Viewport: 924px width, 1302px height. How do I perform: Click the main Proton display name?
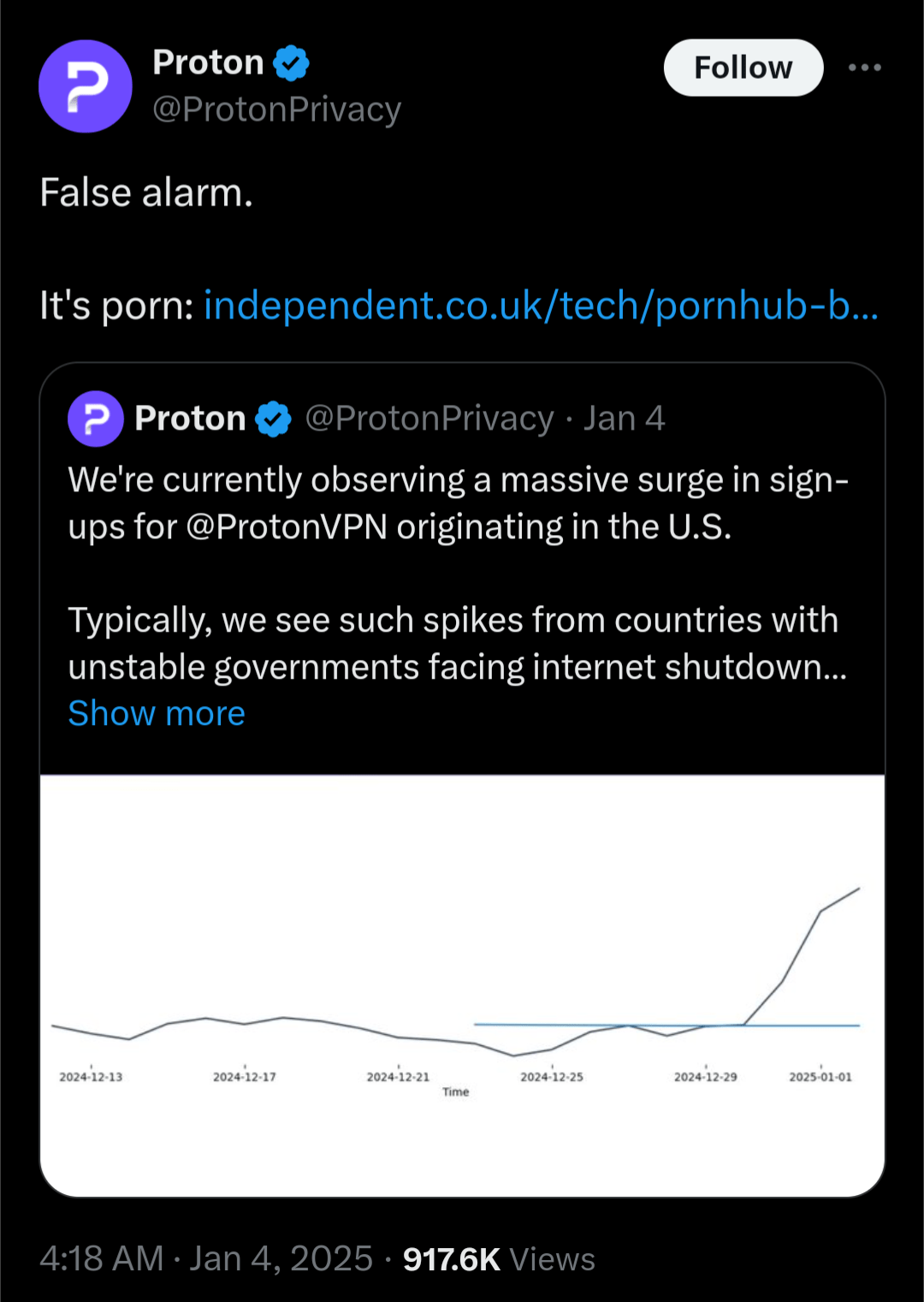tap(208, 62)
